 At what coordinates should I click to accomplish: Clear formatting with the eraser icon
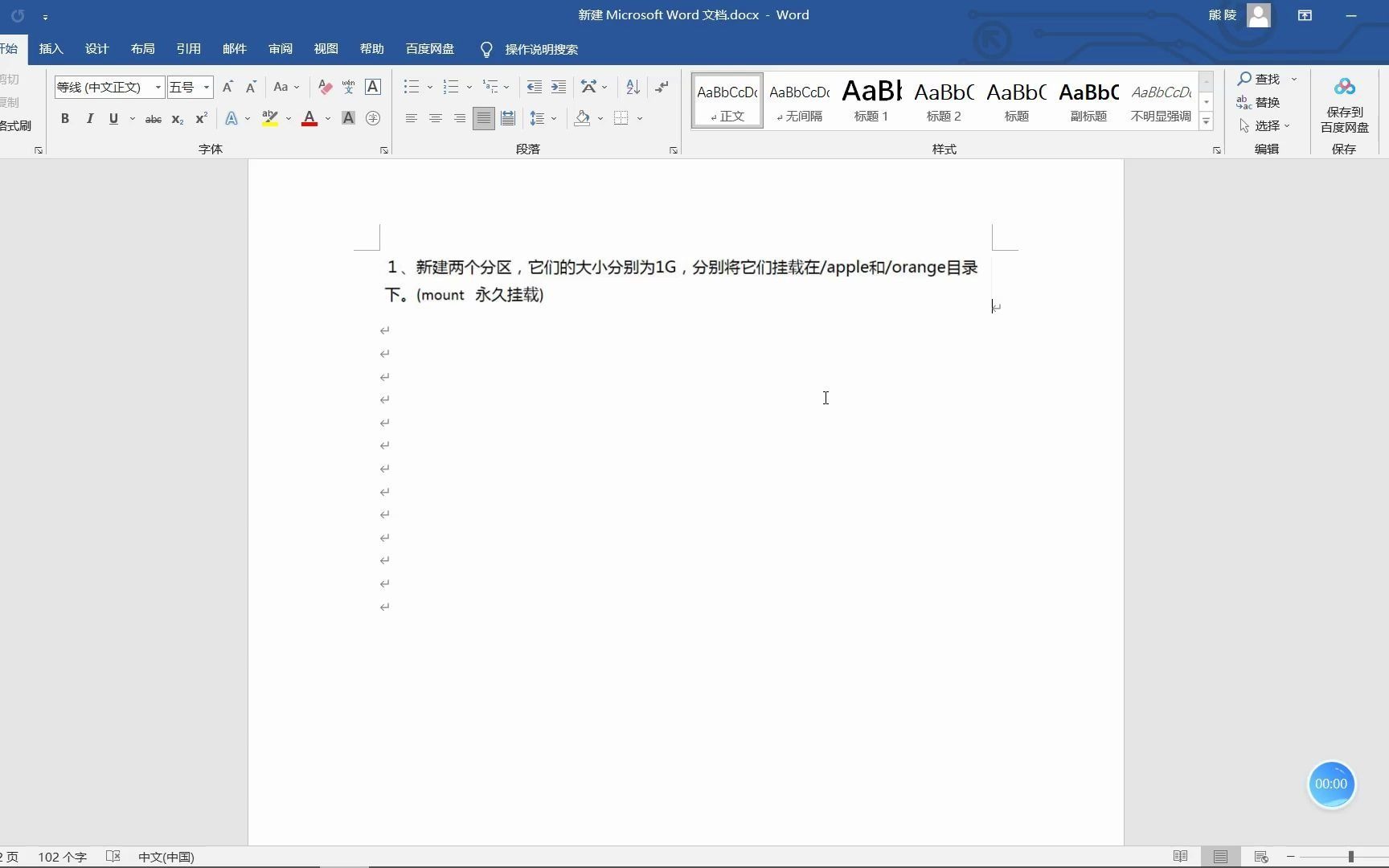[x=325, y=87]
